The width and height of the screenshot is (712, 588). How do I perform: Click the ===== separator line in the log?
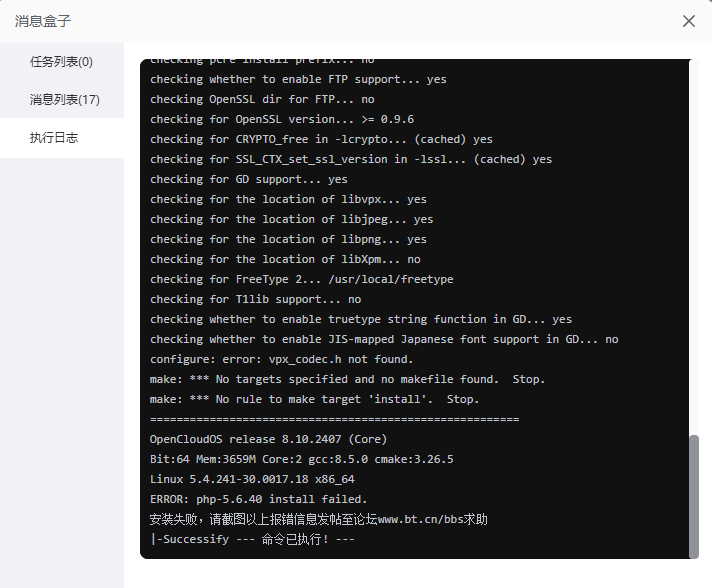coord(334,419)
